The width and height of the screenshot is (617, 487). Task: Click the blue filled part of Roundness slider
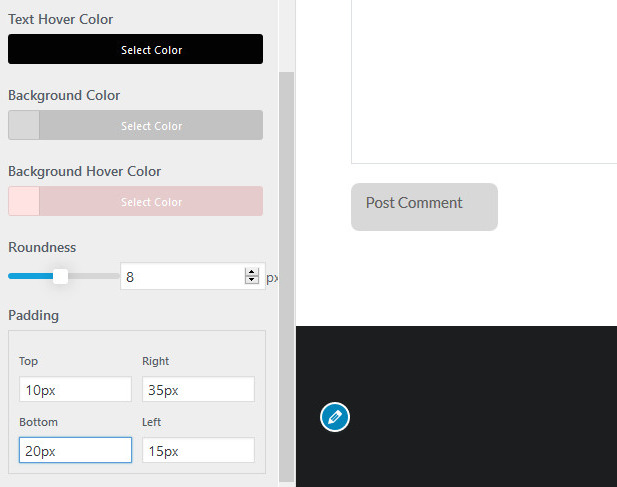pos(28,276)
